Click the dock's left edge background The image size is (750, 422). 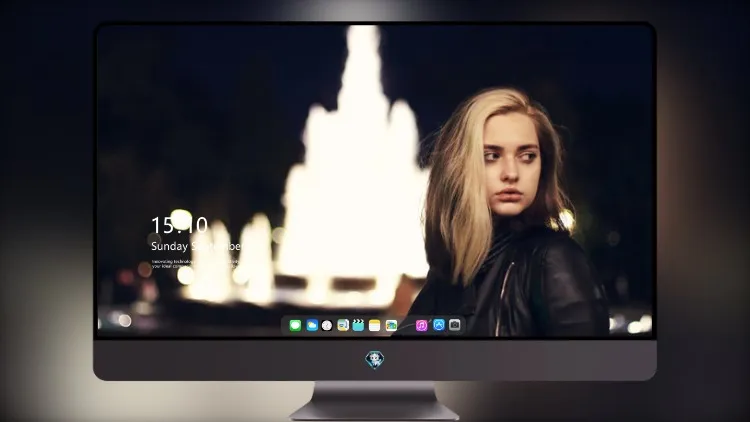(285, 325)
